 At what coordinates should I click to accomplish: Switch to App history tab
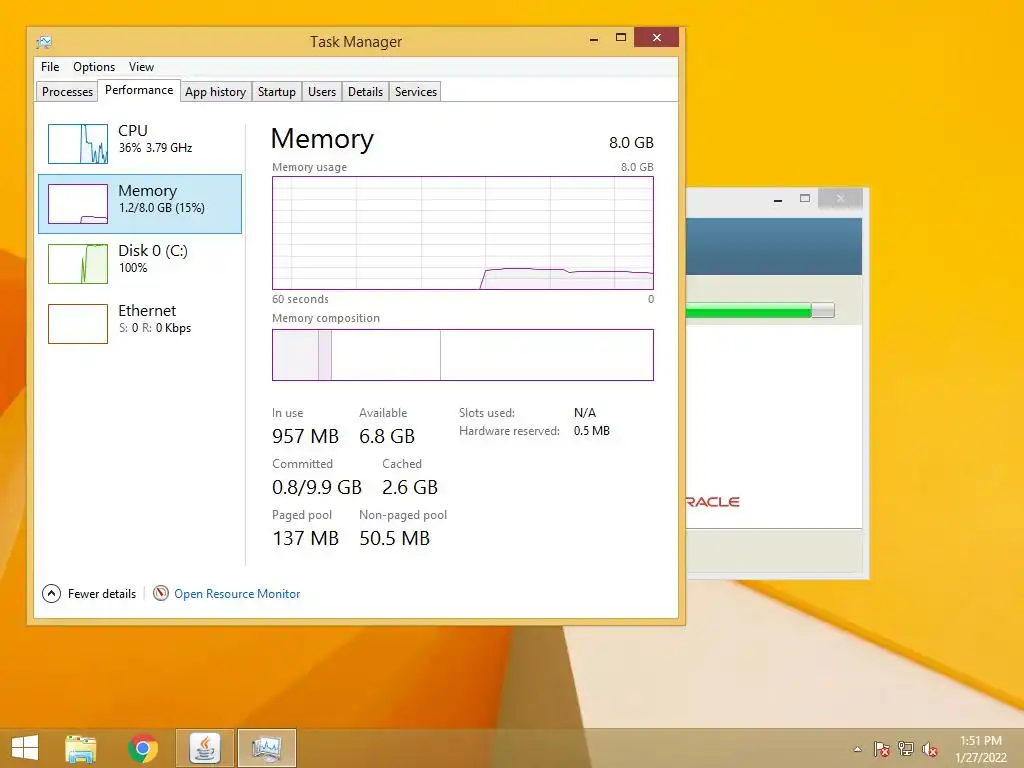pos(216,91)
